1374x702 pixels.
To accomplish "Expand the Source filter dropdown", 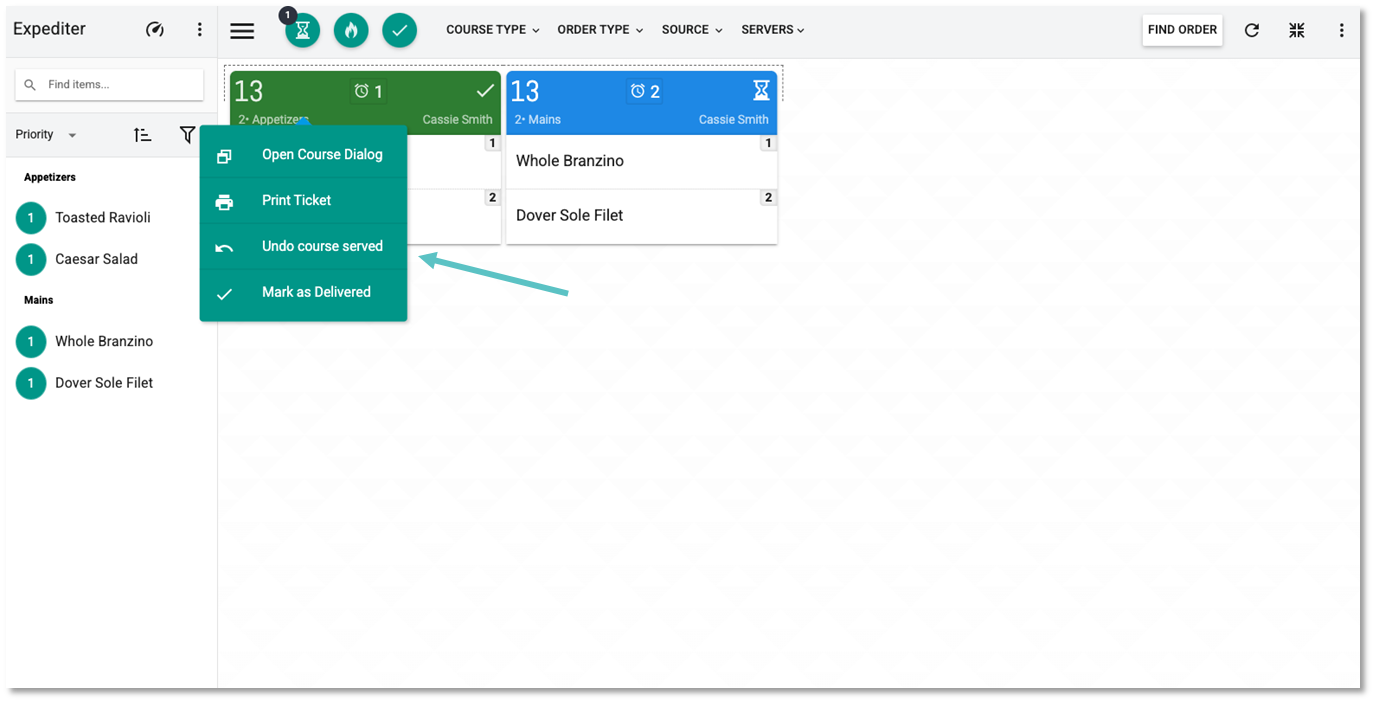I will click(691, 30).
